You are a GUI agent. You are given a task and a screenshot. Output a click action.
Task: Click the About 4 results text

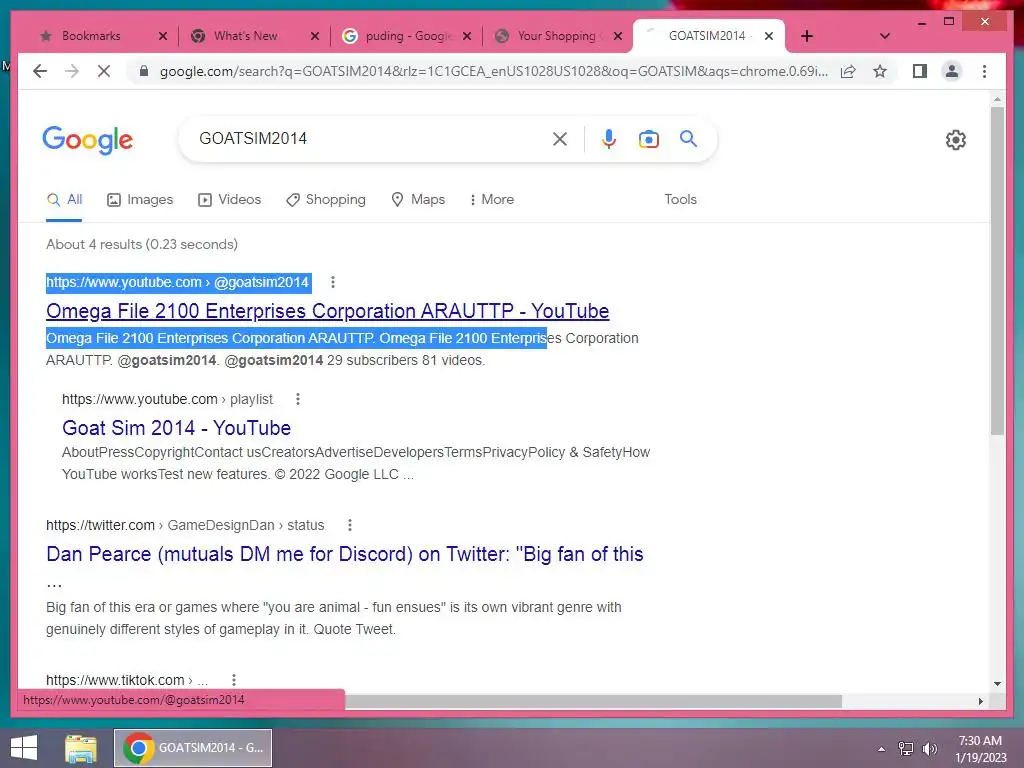pyautogui.click(x=142, y=244)
